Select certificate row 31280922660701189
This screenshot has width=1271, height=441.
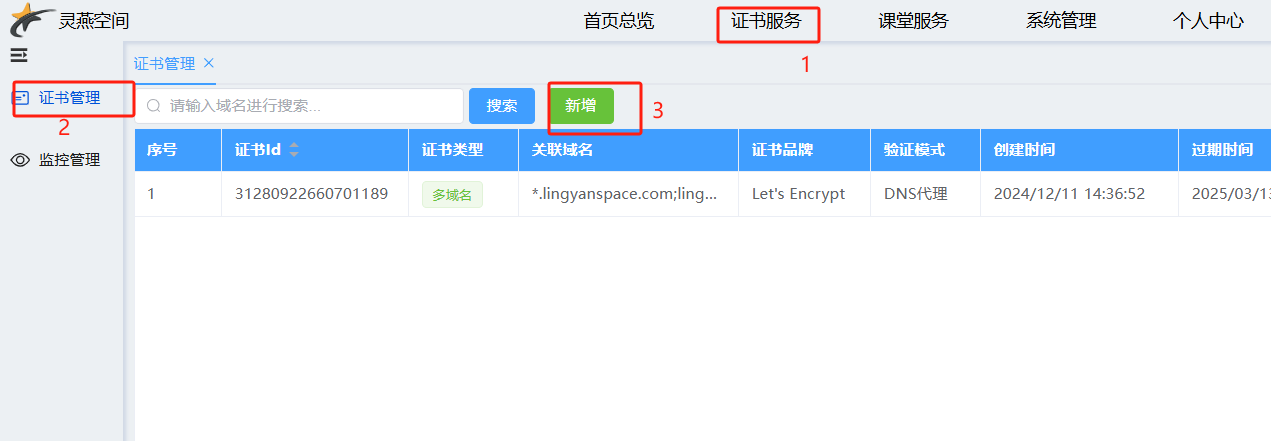[x=703, y=194]
